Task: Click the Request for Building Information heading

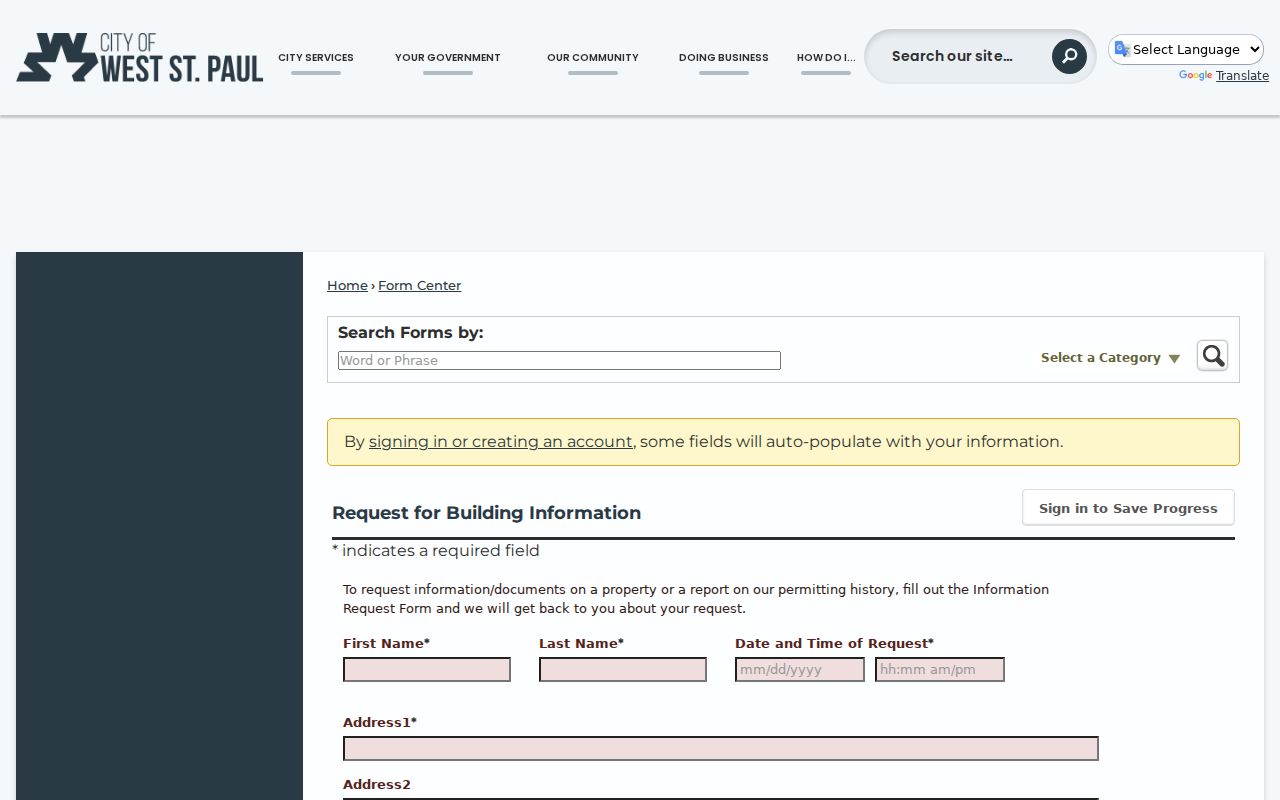Action: tap(486, 513)
